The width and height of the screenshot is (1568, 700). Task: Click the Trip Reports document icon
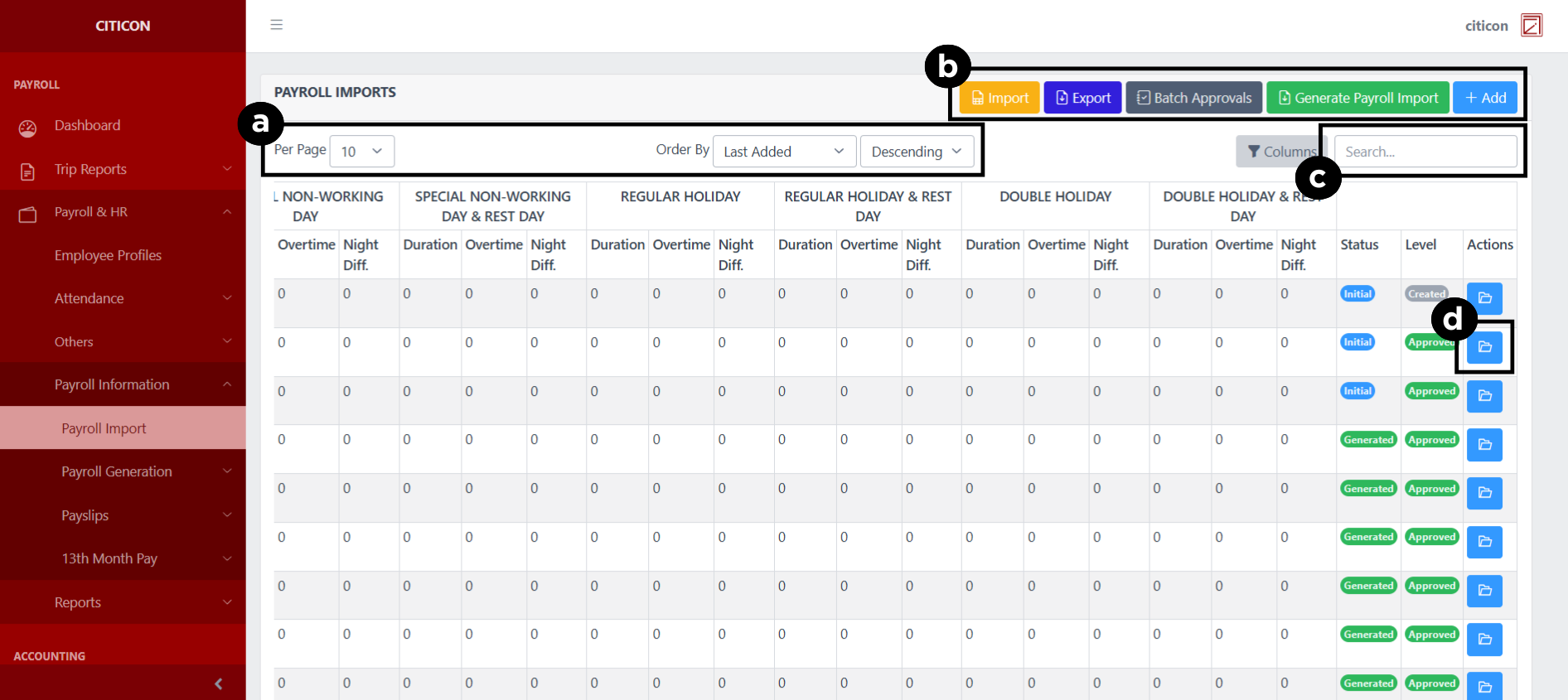tap(27, 171)
